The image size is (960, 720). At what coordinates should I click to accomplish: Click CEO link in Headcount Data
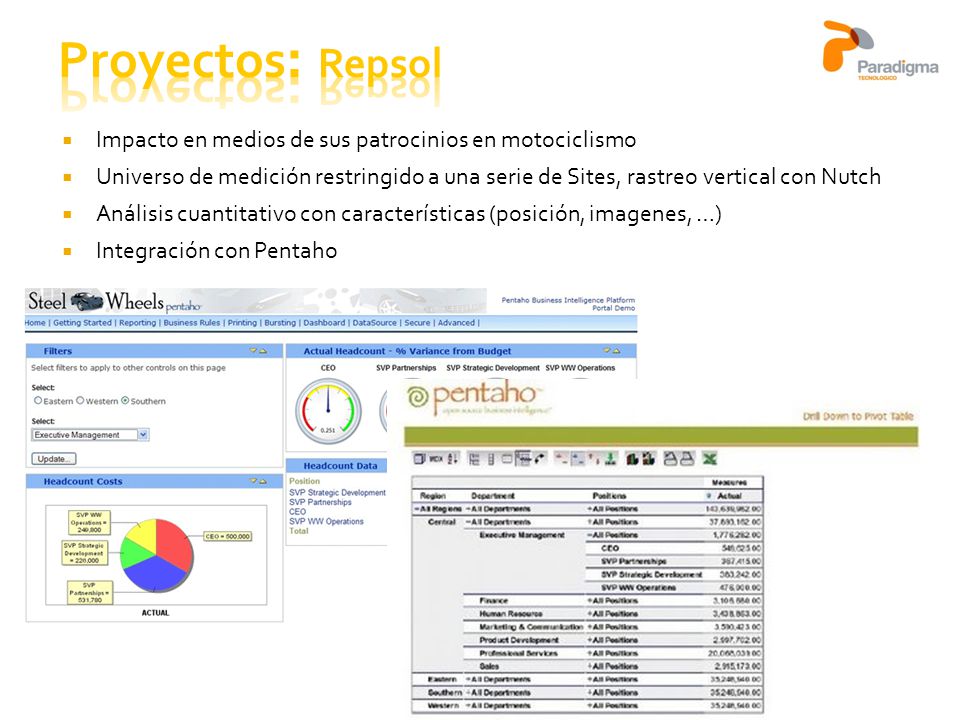(298, 511)
